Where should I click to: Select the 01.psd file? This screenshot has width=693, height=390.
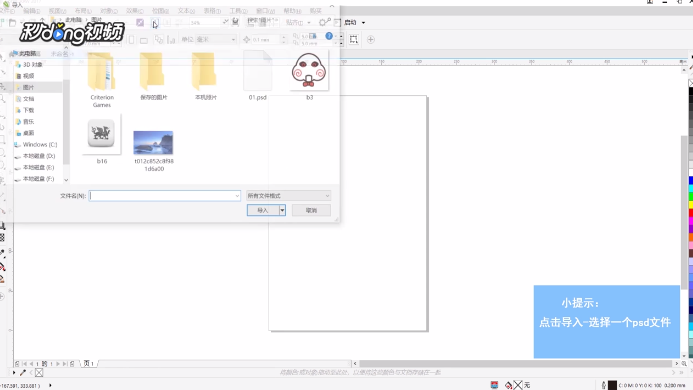[257, 76]
